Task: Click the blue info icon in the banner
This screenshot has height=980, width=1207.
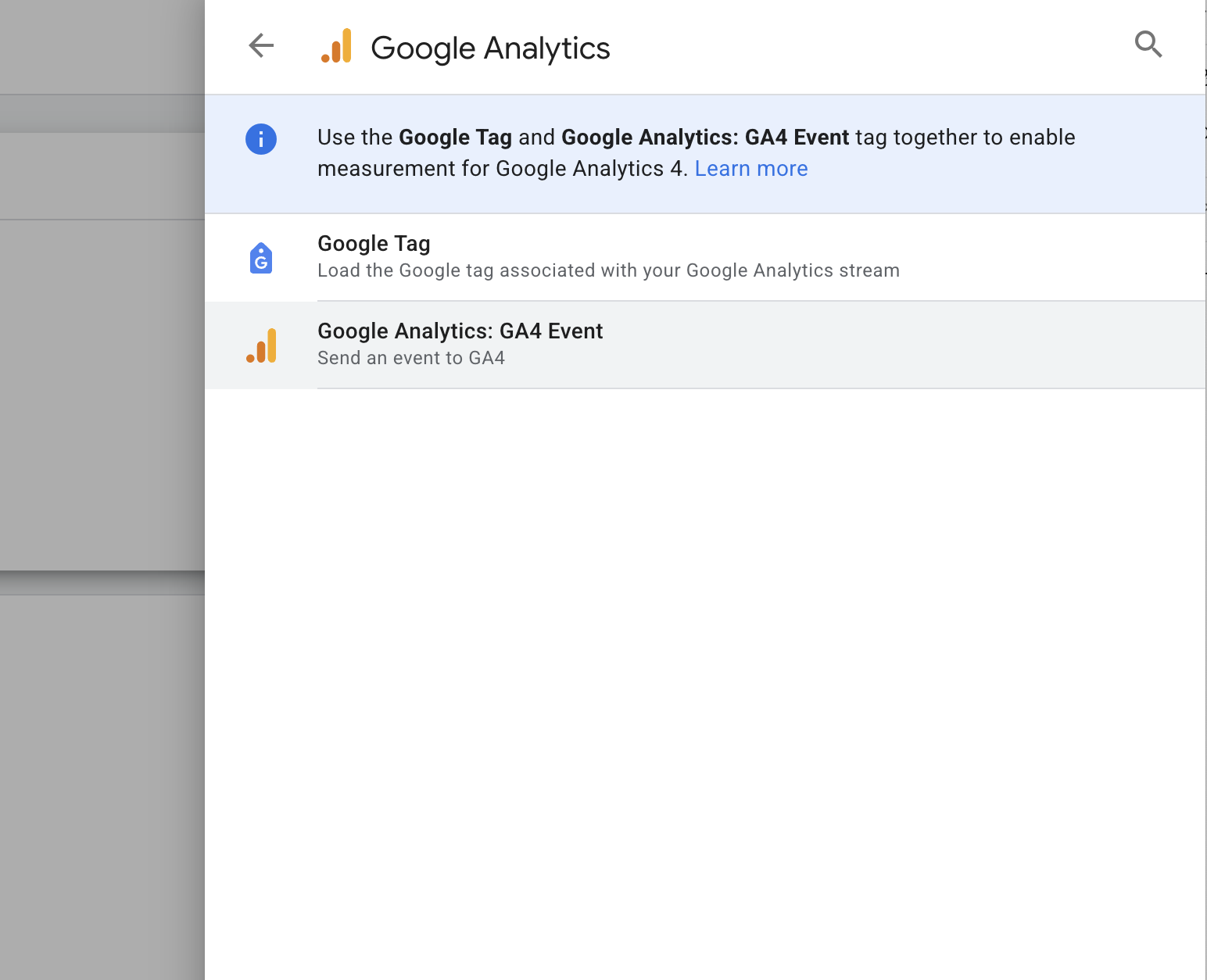Action: coord(261,140)
